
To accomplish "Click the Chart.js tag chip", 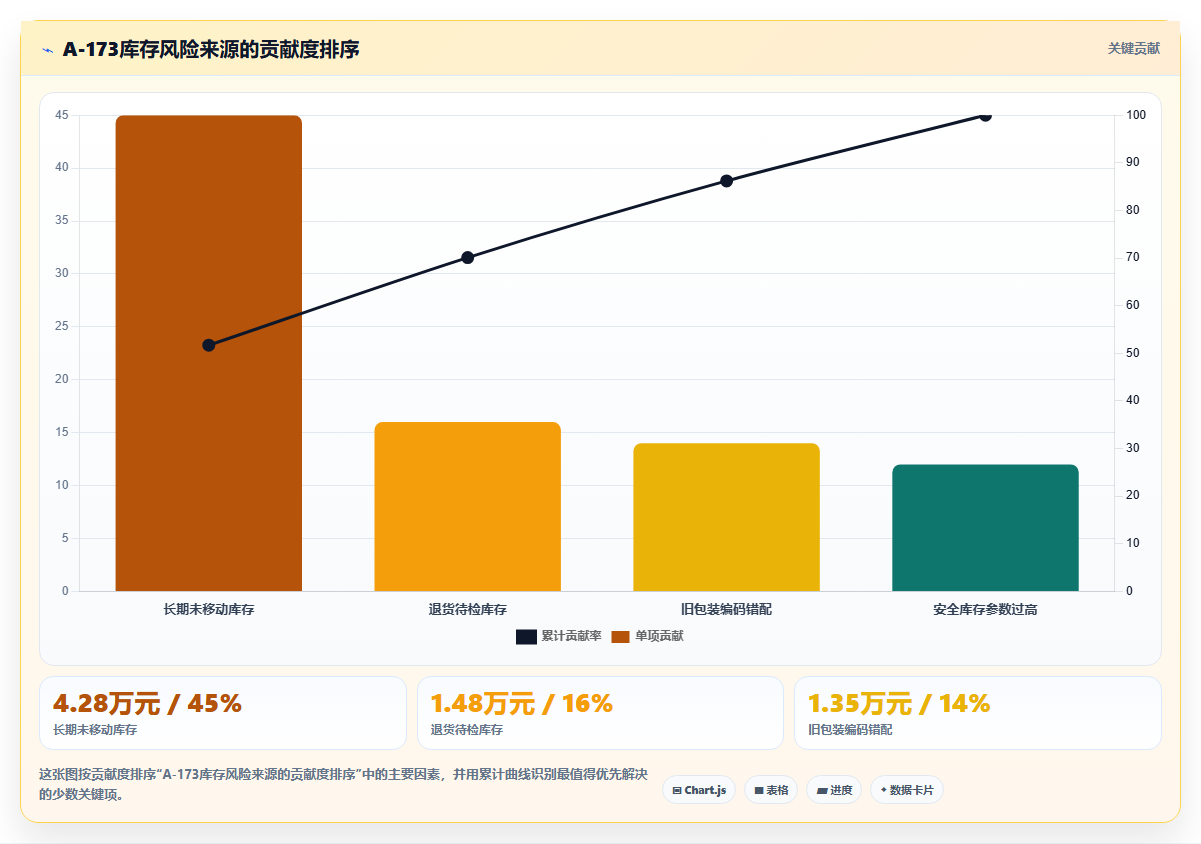I will [699, 790].
